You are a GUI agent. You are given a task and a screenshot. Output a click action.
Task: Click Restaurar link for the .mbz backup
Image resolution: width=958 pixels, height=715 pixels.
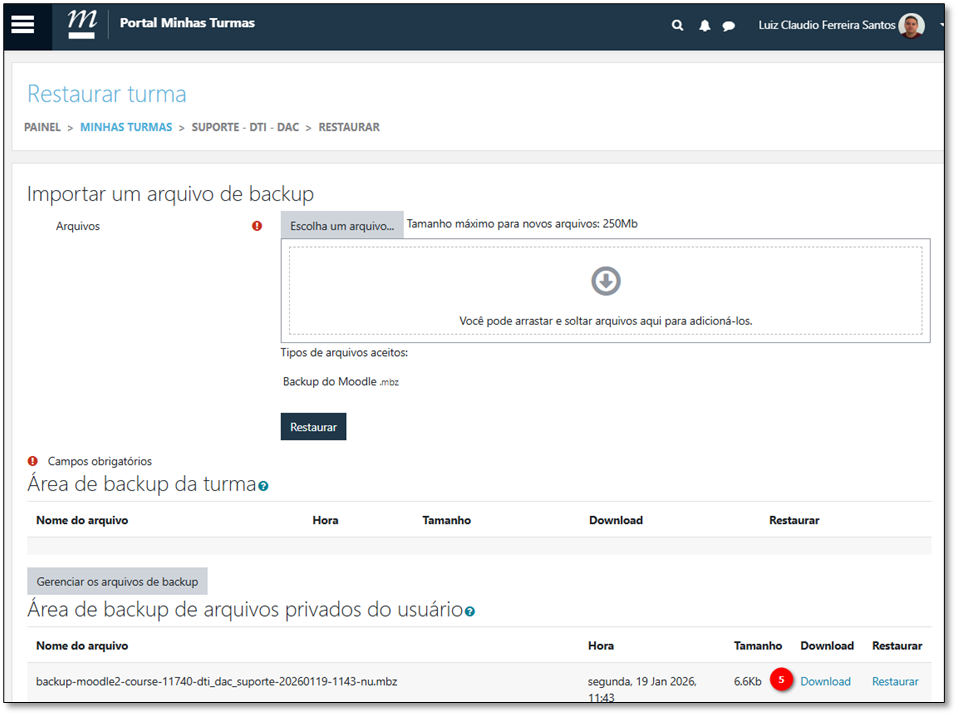(894, 681)
